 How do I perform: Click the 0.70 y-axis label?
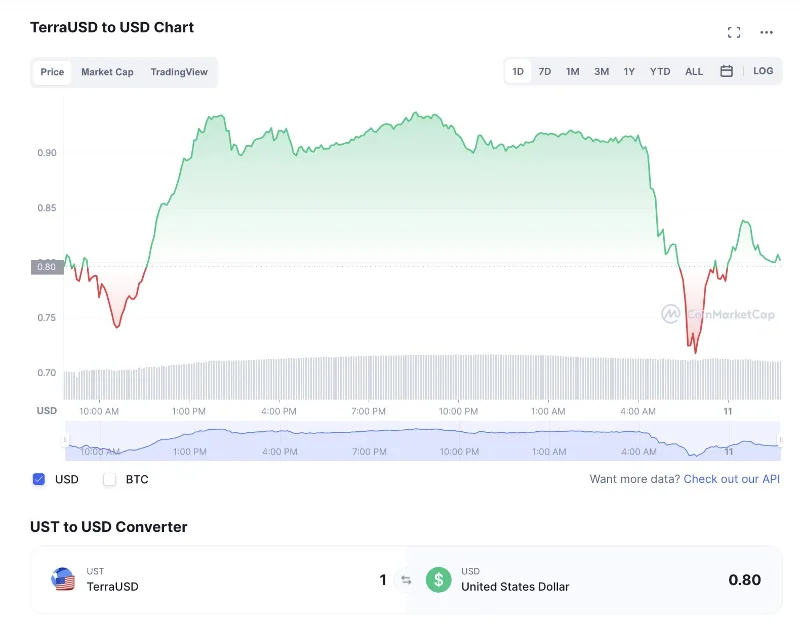click(47, 372)
